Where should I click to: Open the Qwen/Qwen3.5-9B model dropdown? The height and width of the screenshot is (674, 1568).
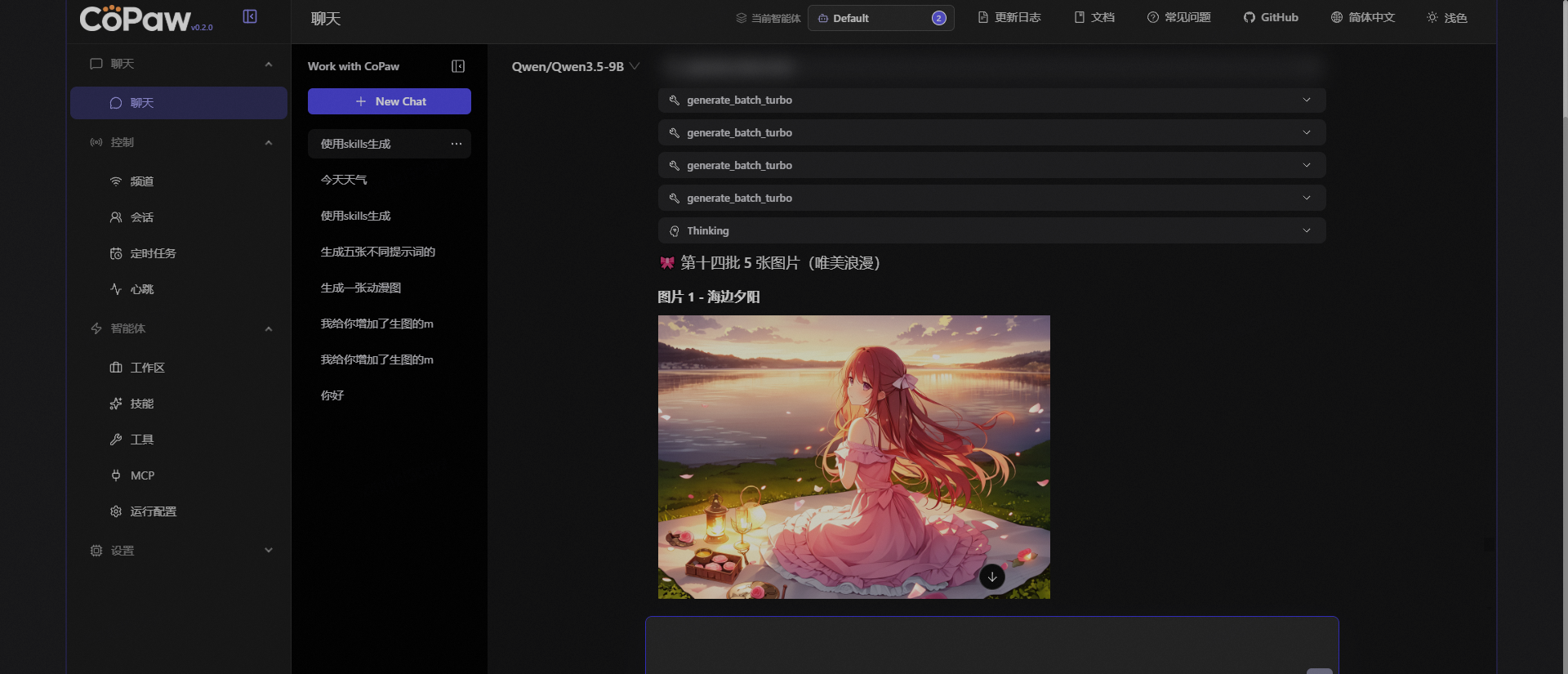(x=576, y=67)
